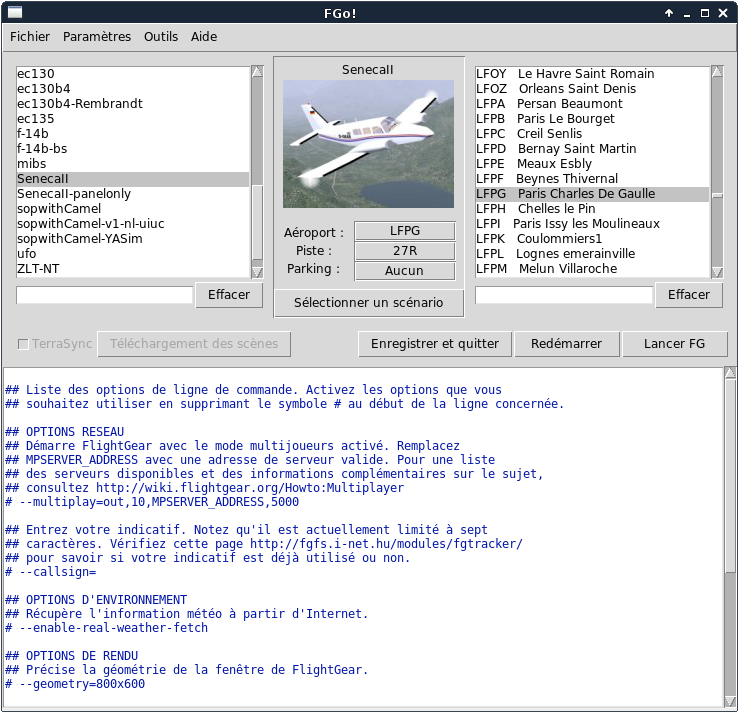Select LFPC Creil Senlis airport
Image resolution: width=739 pixels, height=713 pixels.
pyautogui.click(x=592, y=134)
